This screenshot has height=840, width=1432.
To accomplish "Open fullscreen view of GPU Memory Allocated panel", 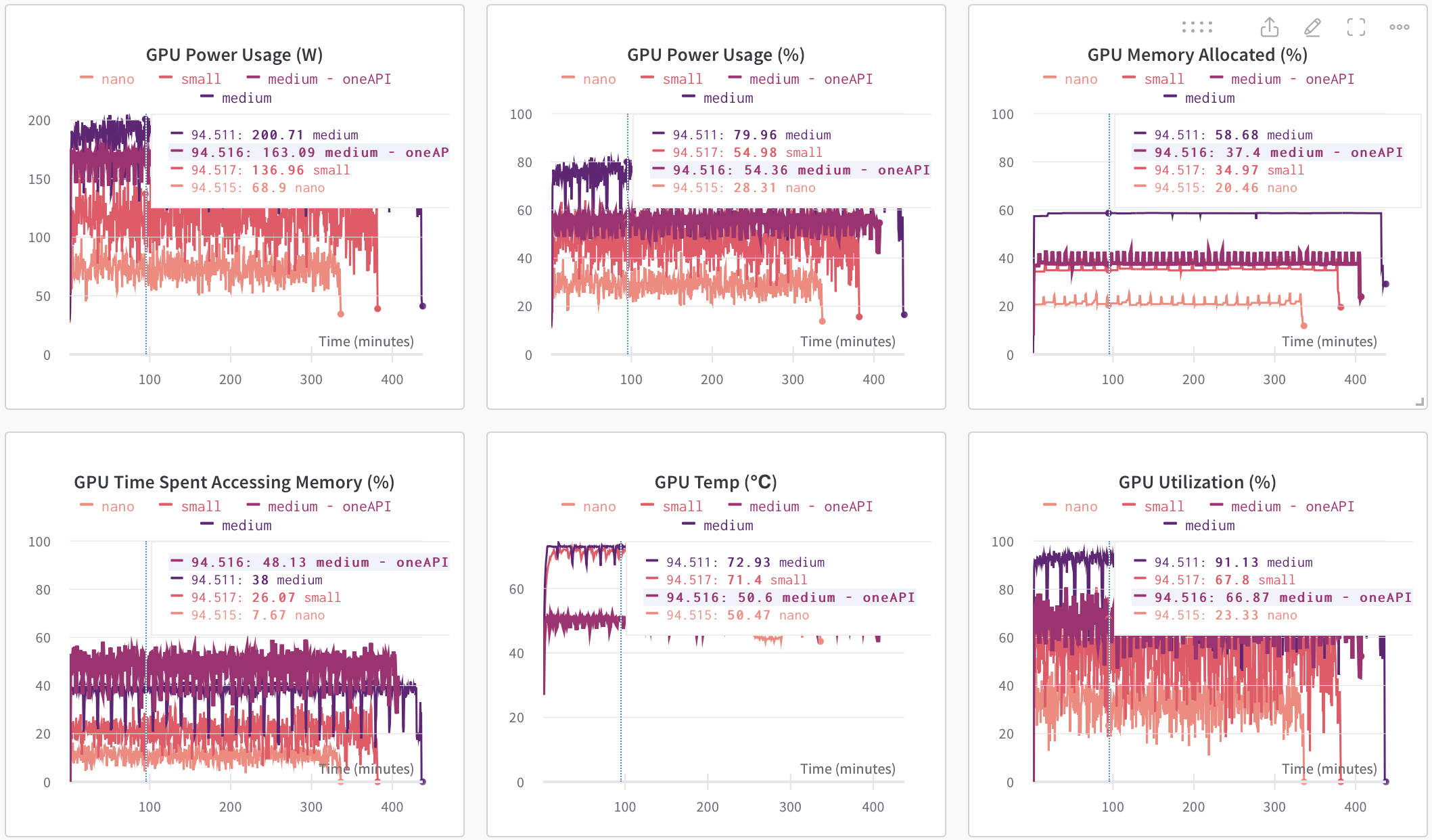I will [x=1356, y=27].
